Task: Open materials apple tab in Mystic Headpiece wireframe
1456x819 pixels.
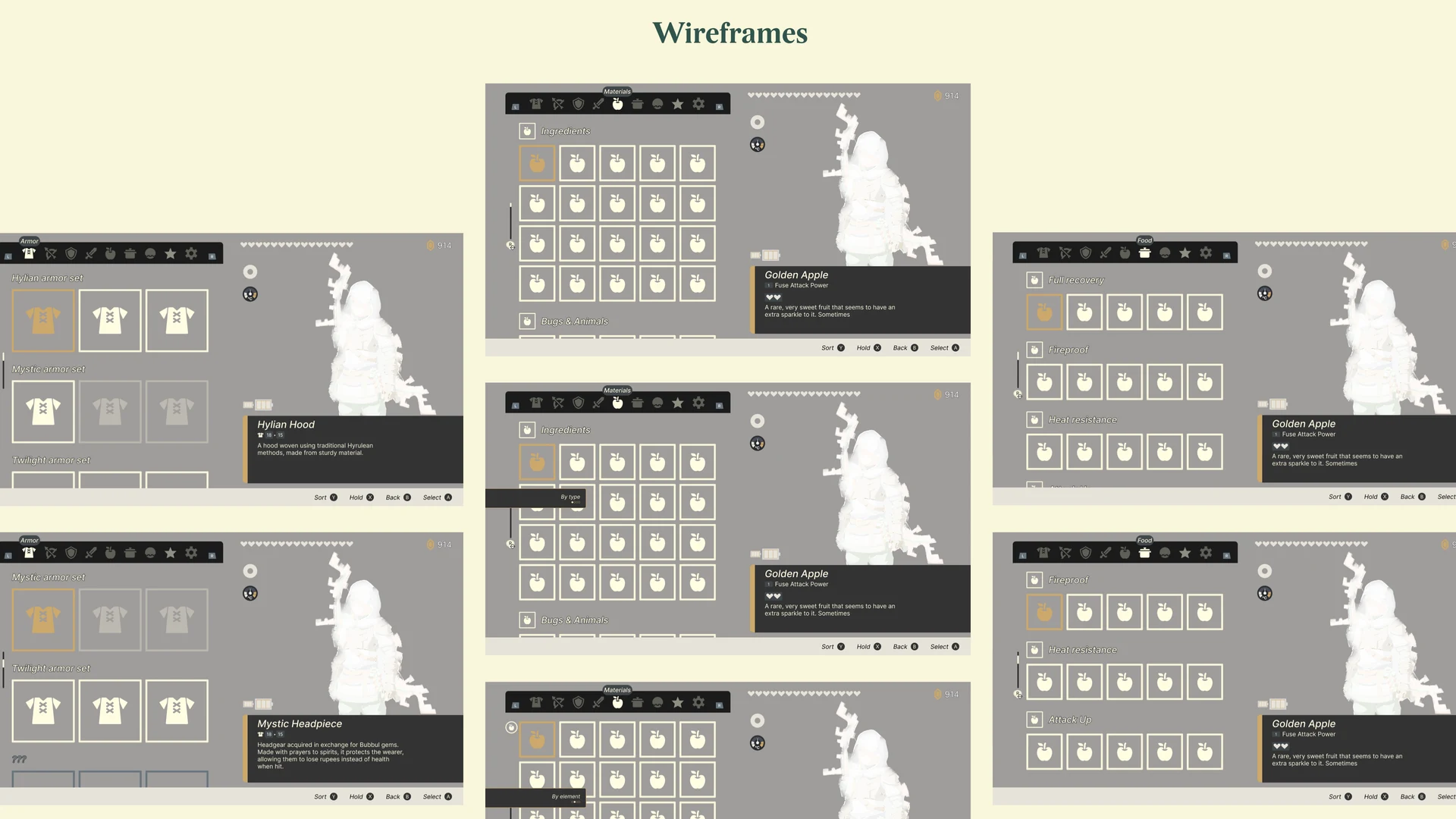Action: pyautogui.click(x=111, y=554)
